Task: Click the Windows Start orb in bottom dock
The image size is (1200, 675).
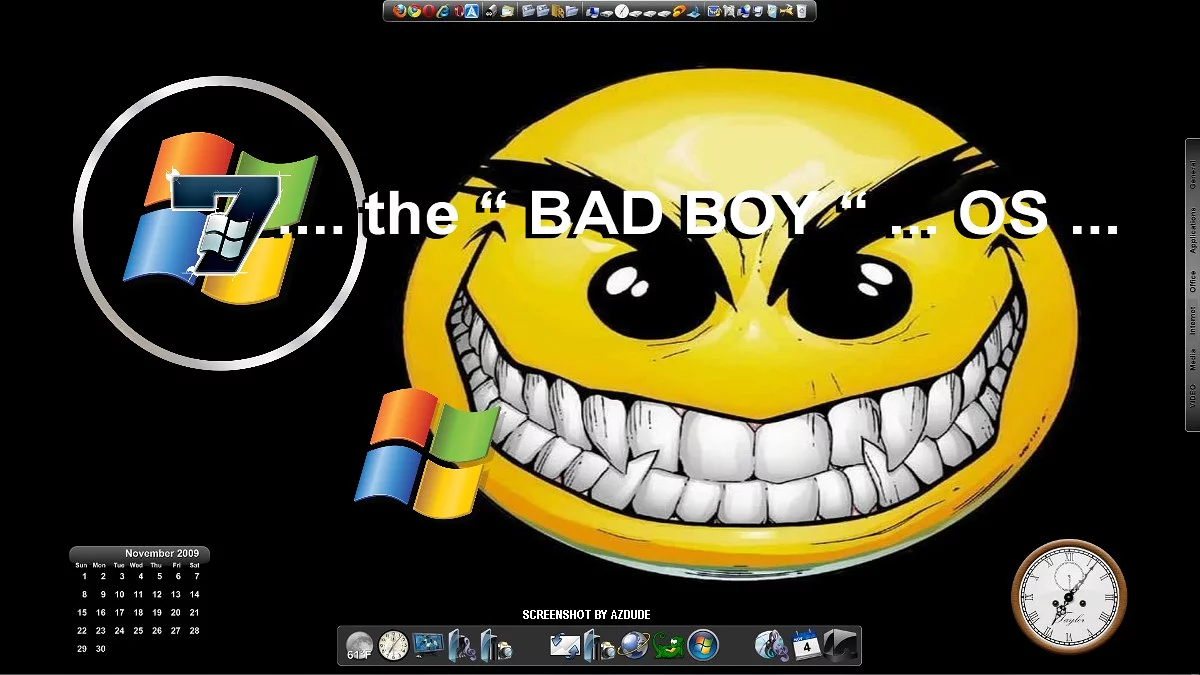Action: 702,646
